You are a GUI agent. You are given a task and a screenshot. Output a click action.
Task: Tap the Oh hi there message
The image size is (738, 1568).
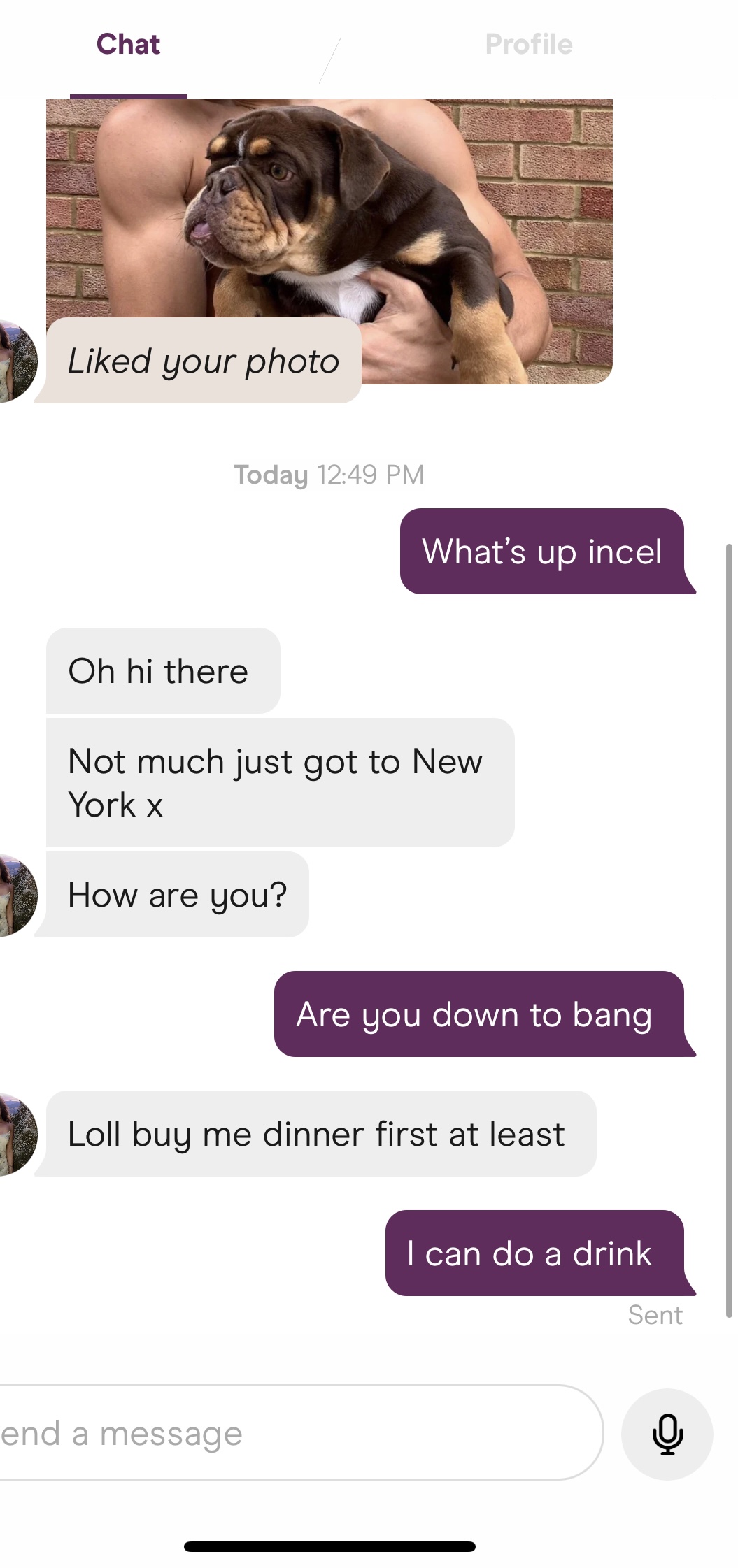point(163,671)
